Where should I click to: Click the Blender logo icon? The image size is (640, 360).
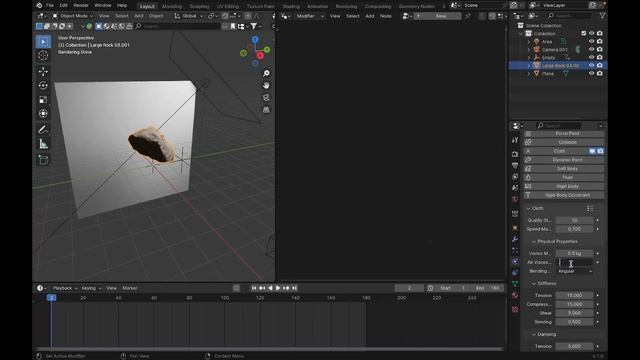point(39,5)
